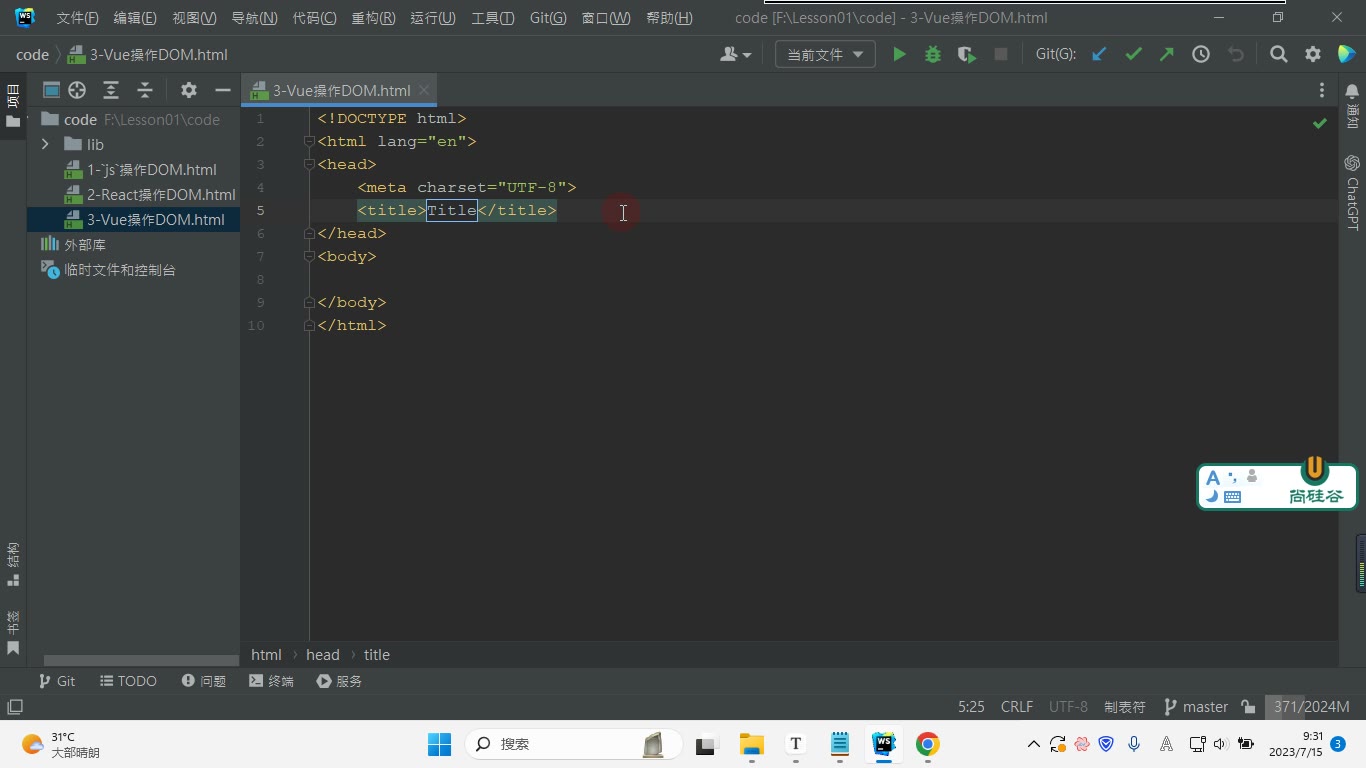Expand all in project panel
The image size is (1366, 768).
pos(111,90)
